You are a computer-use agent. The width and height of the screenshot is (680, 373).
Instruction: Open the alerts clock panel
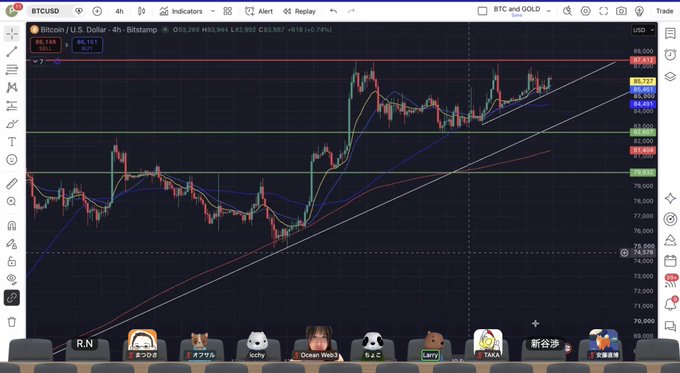click(x=670, y=55)
